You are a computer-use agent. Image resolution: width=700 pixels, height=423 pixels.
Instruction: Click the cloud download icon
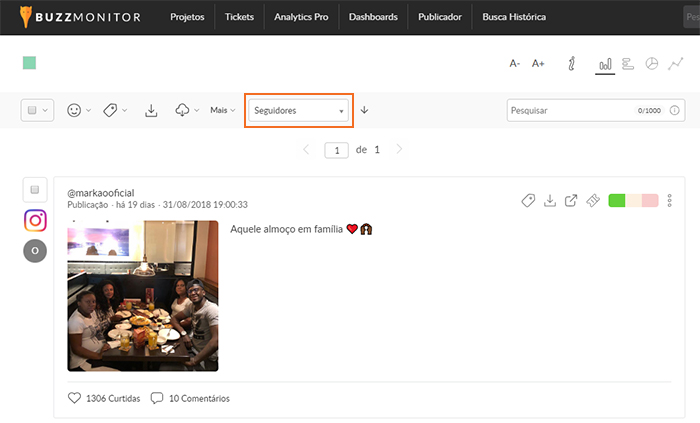click(182, 110)
